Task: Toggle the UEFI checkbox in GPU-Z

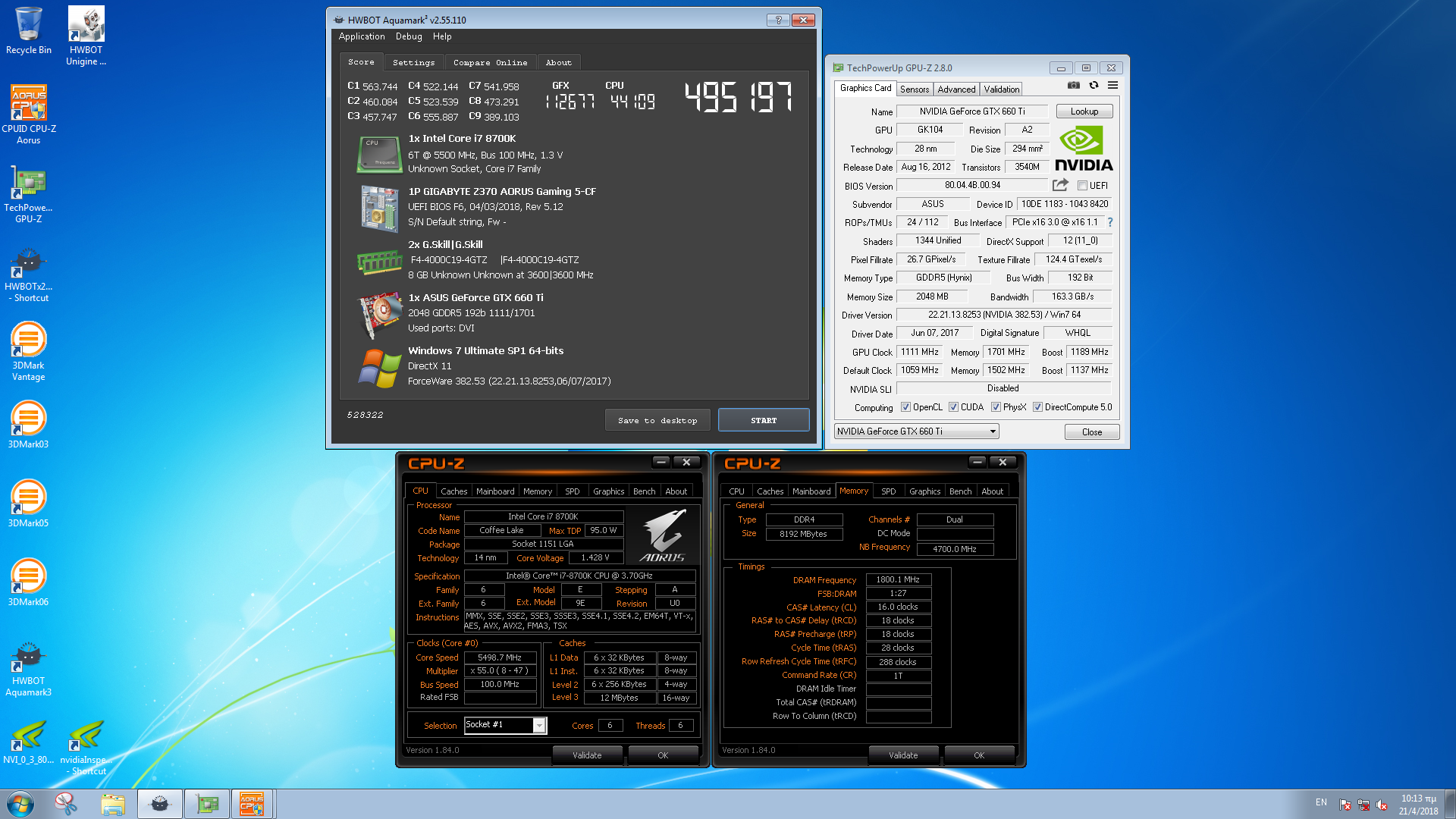Action: coord(1083,186)
